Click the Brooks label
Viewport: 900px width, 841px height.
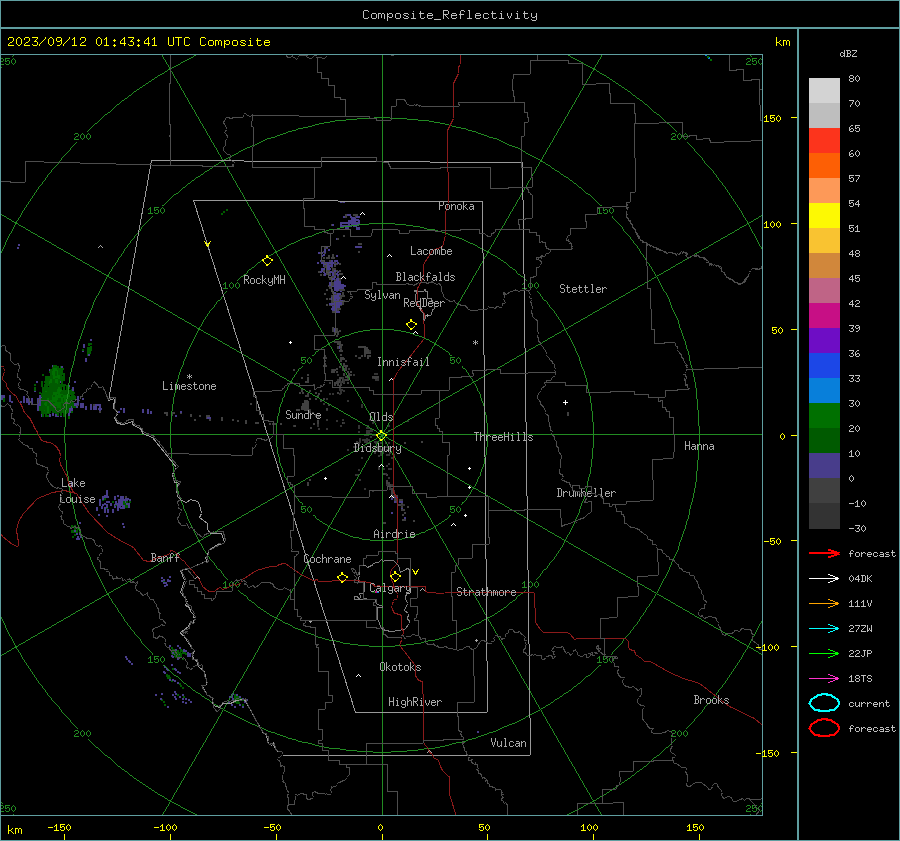click(711, 700)
